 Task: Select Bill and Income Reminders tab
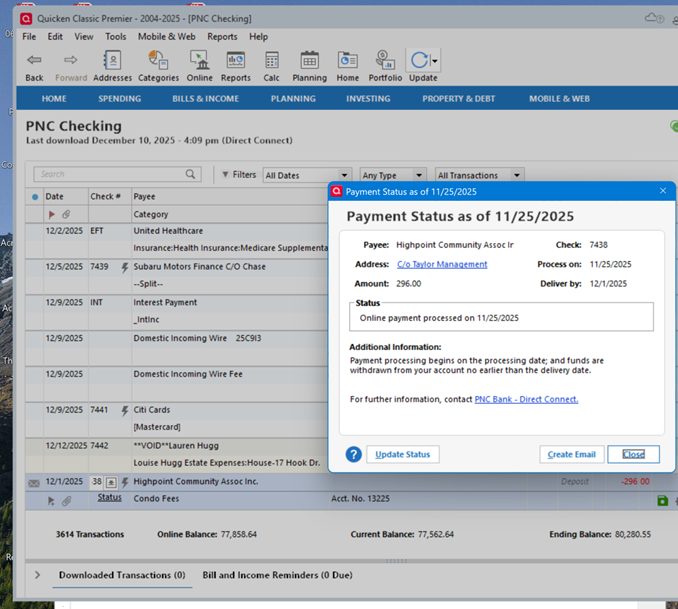[277, 575]
